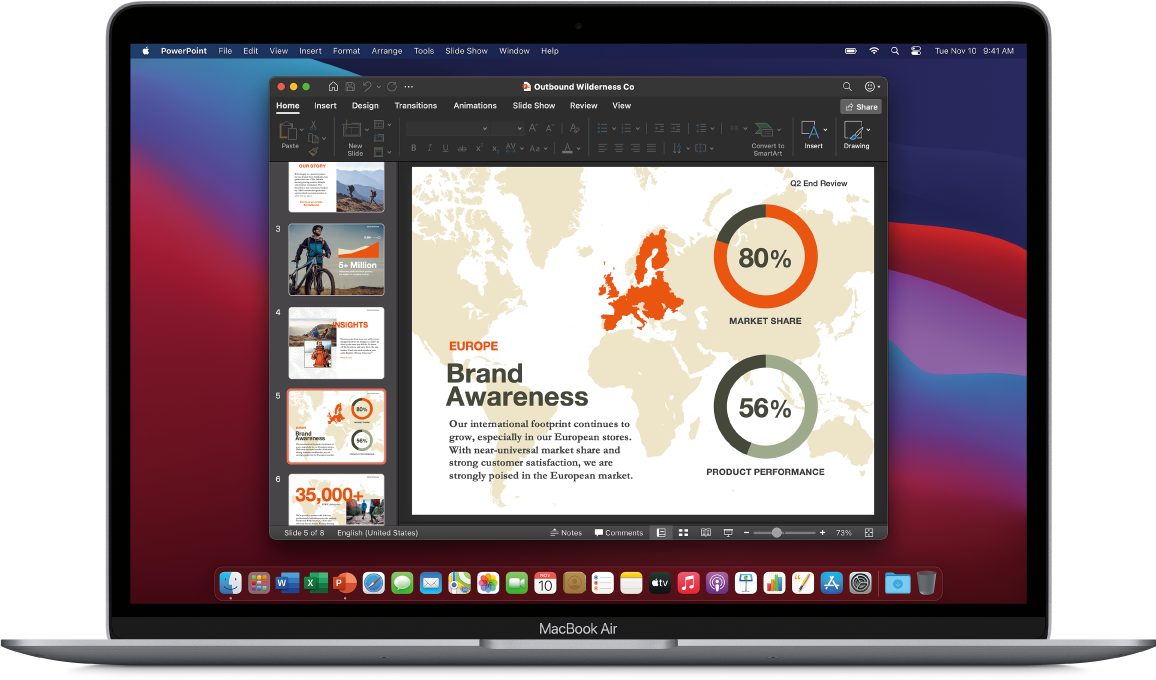The image size is (1156, 680).
Task: Center the text alignment
Action: (619, 148)
